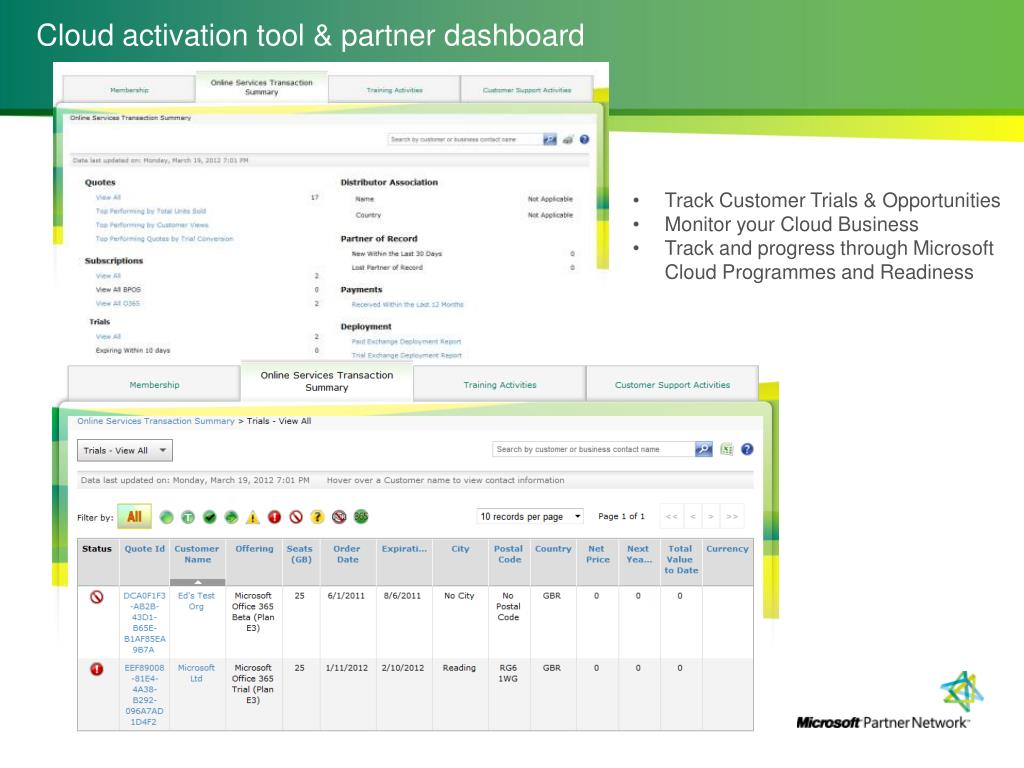The height and width of the screenshot is (768, 1024).
Task: Click the prohibited status icon for Ed's Test Org
Action: click(97, 597)
